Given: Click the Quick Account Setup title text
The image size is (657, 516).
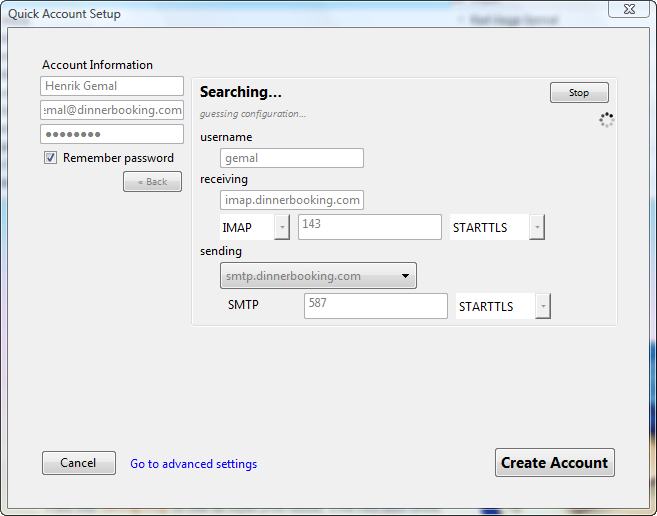Looking at the screenshot, I should coord(64,14).
